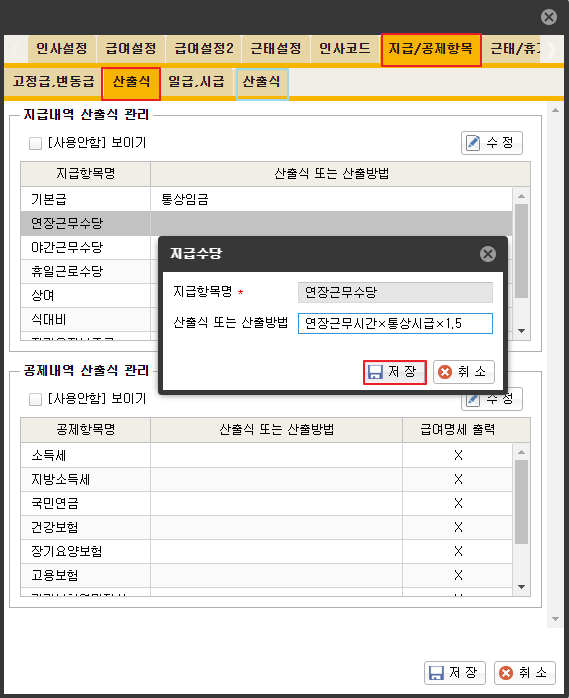Click up arrow of 공제항목 list scrollbar
Viewport: 569px width, 698px height.
pos(521,451)
